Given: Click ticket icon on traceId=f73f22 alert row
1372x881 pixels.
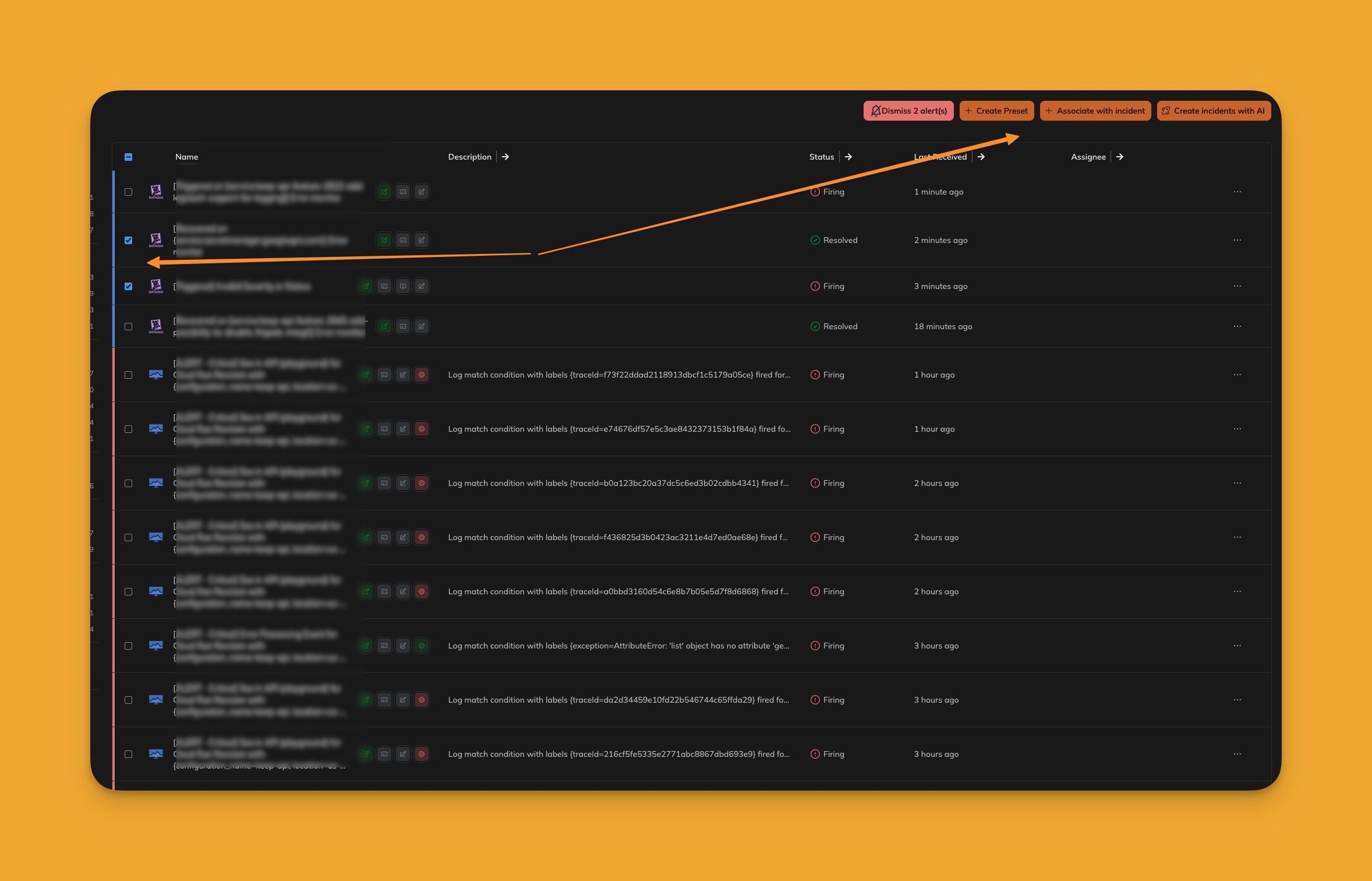Looking at the screenshot, I should 384,375.
